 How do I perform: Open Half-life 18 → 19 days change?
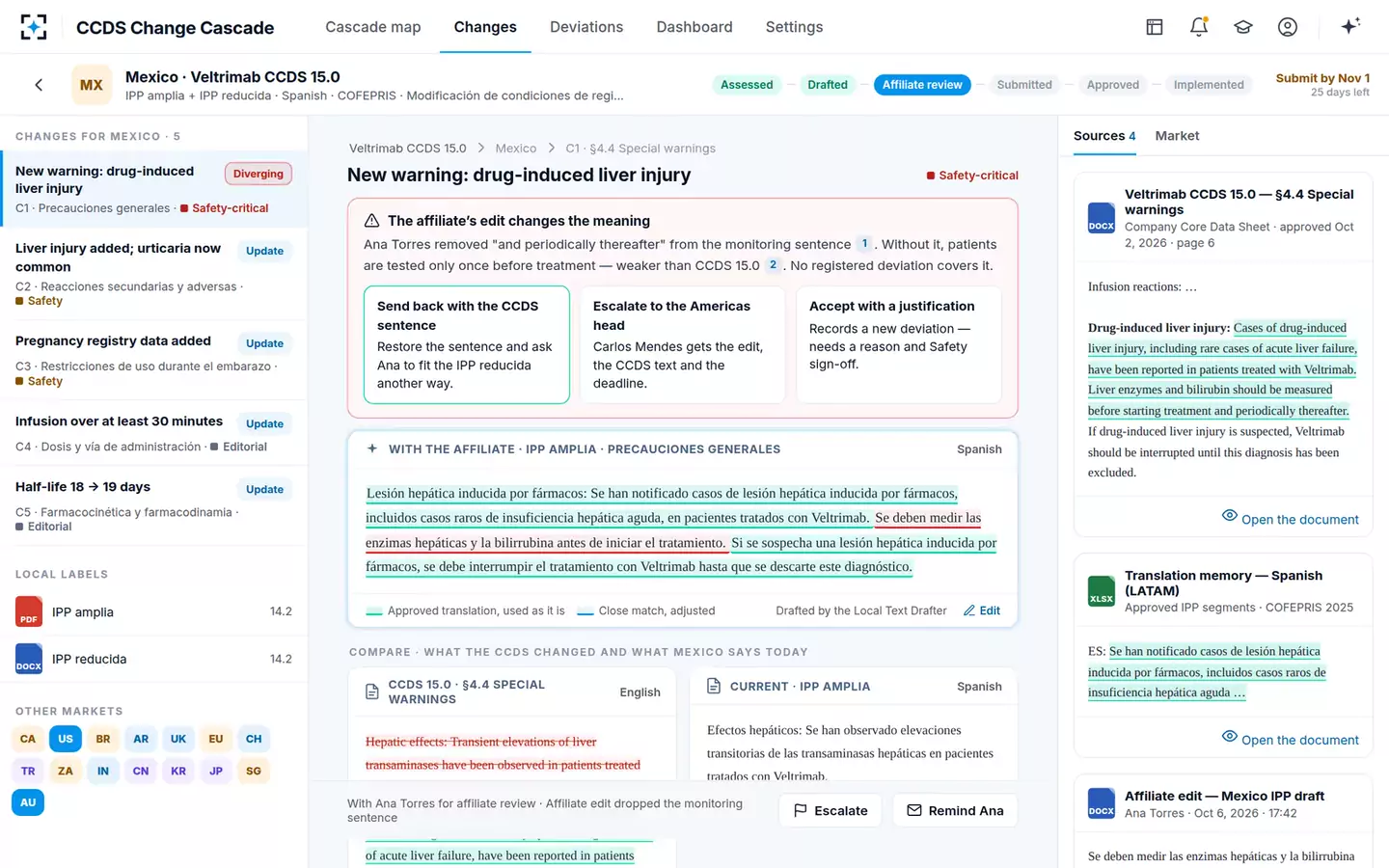tap(154, 505)
